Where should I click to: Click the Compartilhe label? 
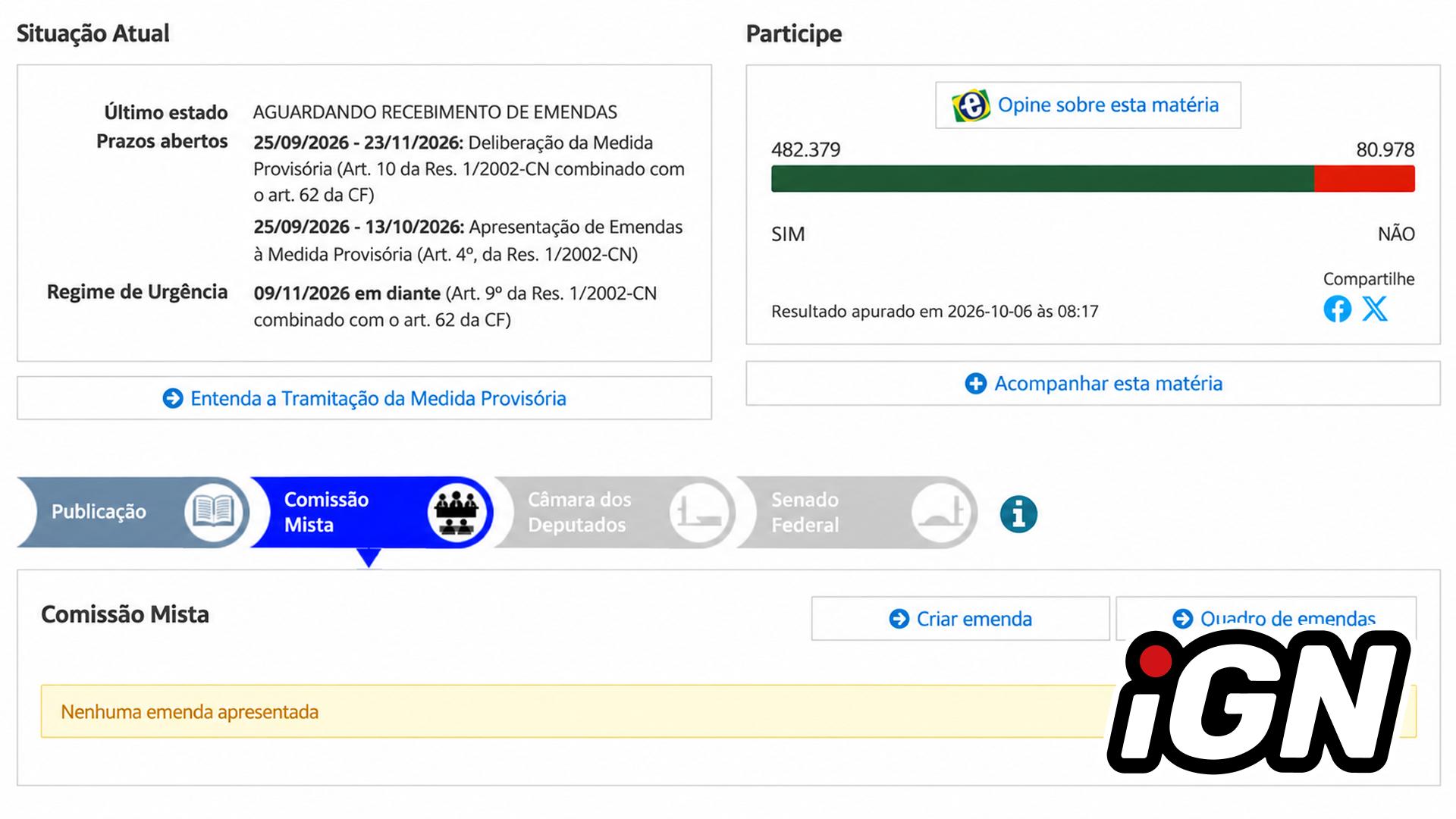(1369, 279)
